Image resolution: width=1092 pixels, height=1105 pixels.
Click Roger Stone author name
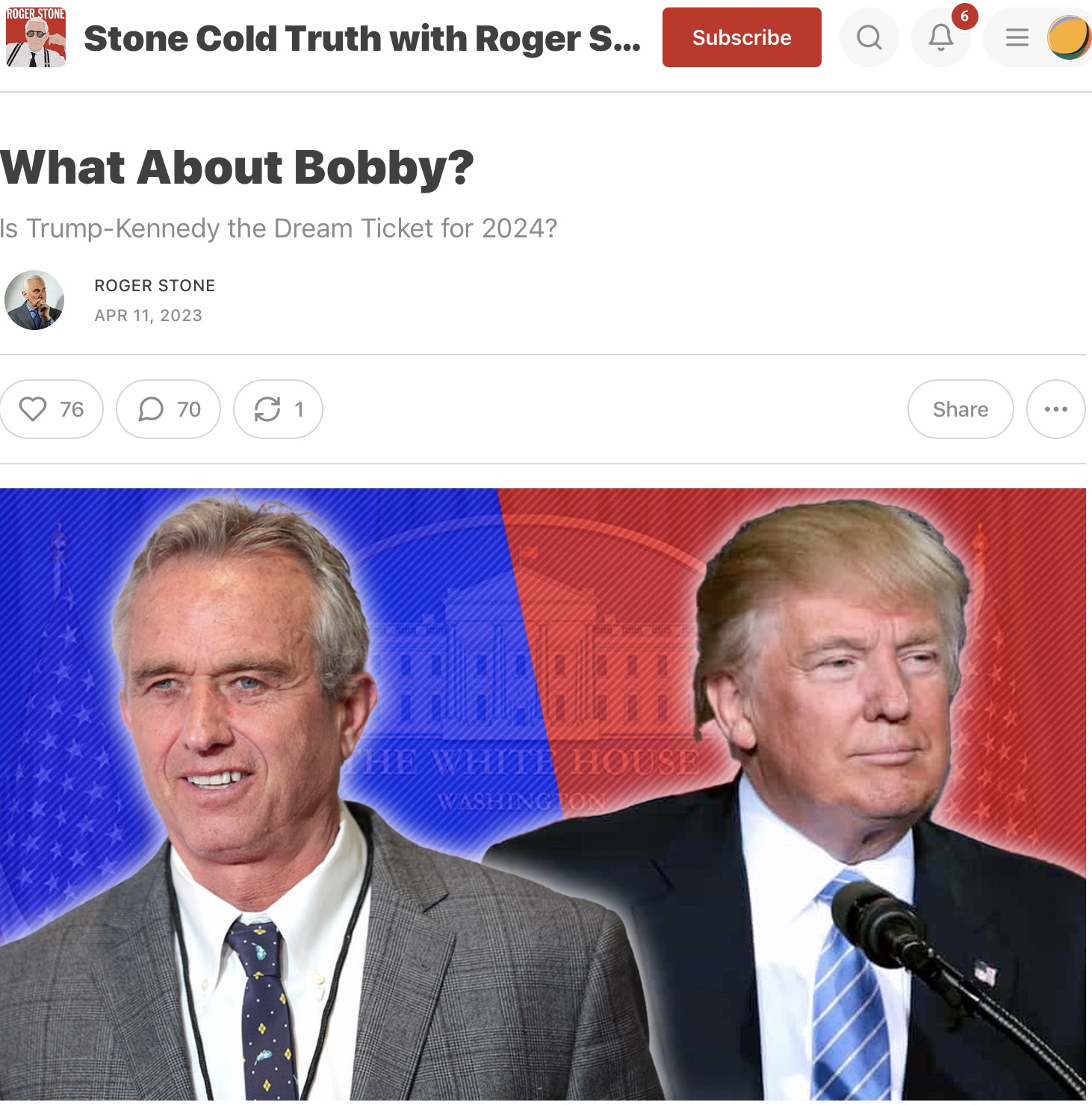pyautogui.click(x=155, y=285)
